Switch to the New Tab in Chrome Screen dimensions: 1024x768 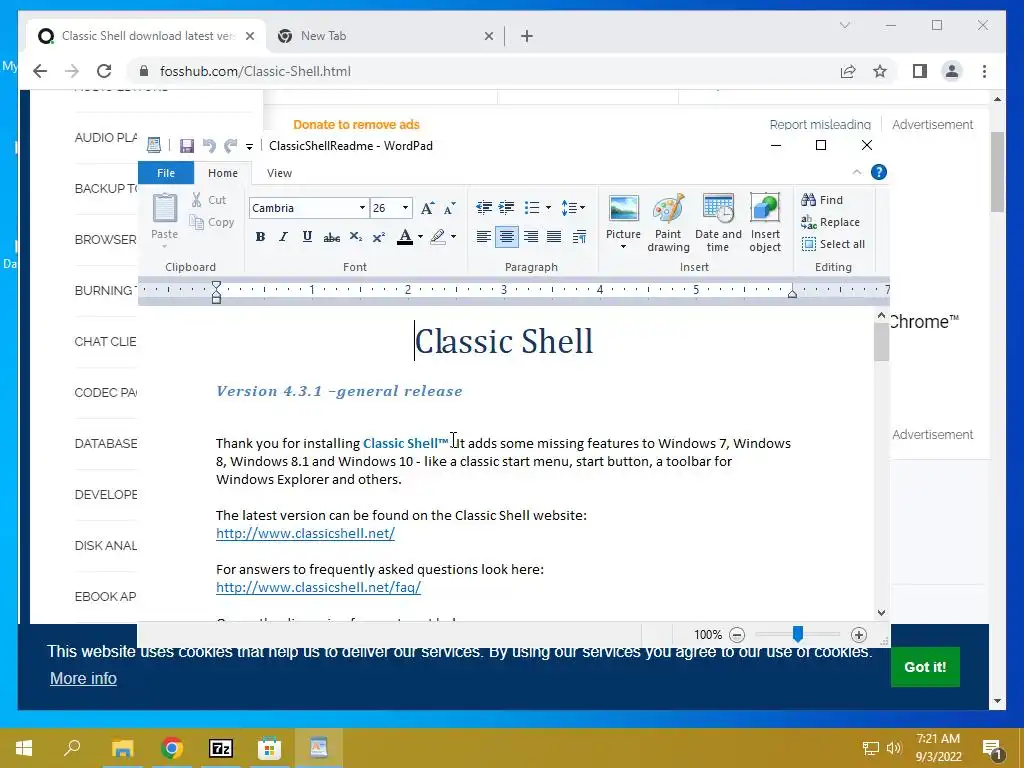tap(385, 36)
